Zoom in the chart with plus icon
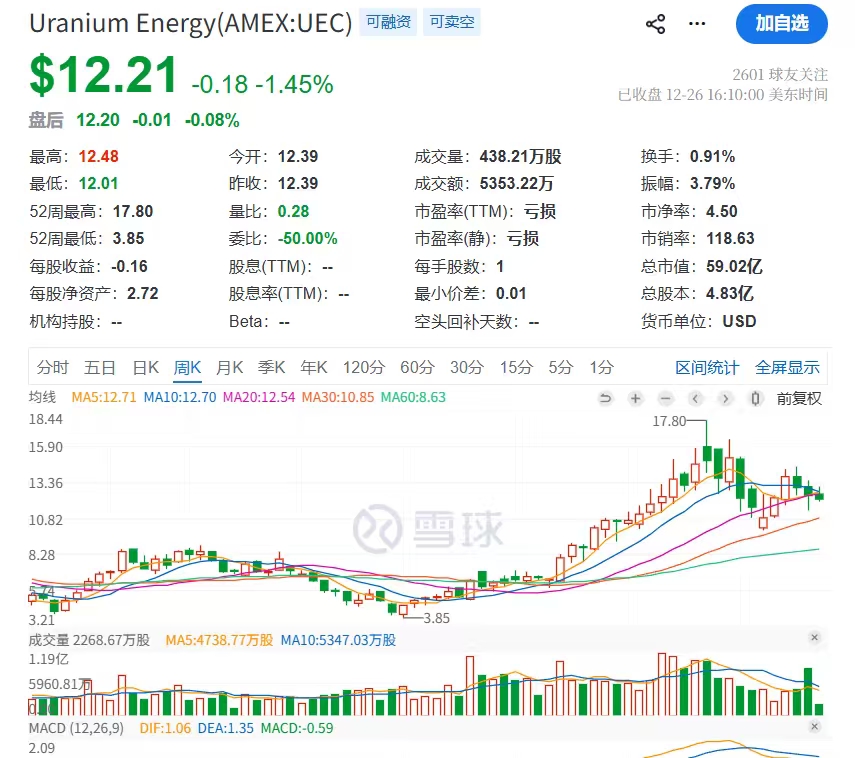 point(635,399)
